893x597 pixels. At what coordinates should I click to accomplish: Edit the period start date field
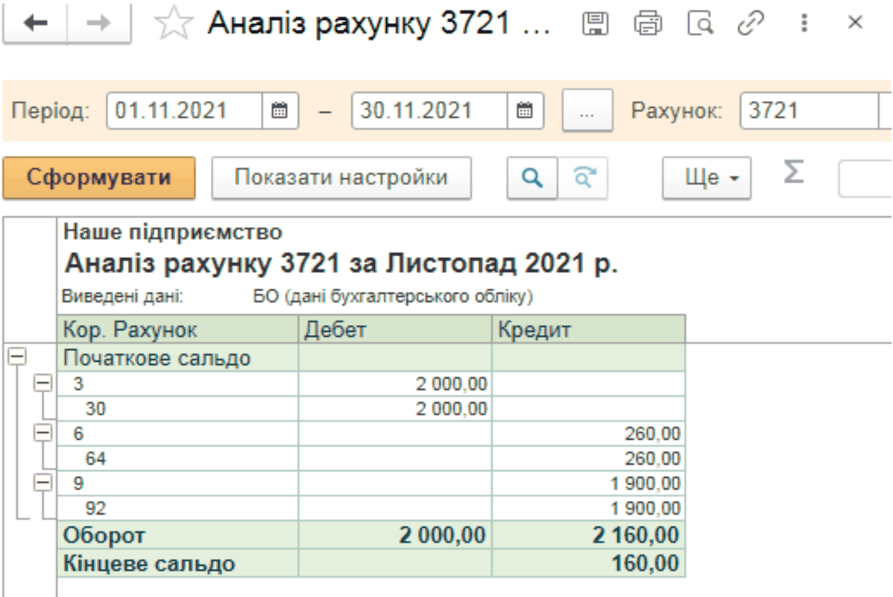tap(184, 111)
